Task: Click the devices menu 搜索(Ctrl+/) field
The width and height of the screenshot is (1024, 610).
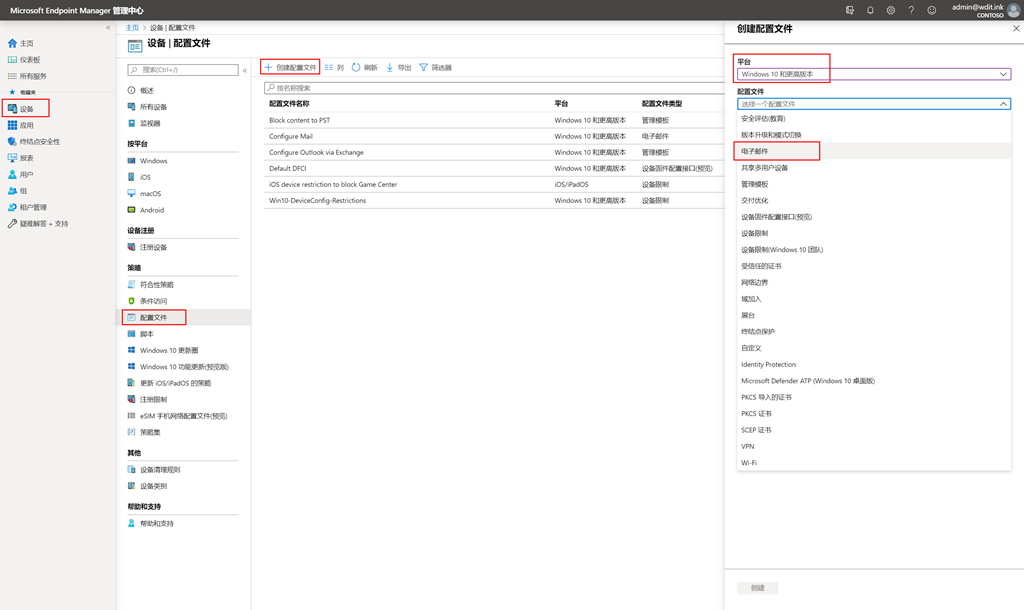Action: pos(183,69)
